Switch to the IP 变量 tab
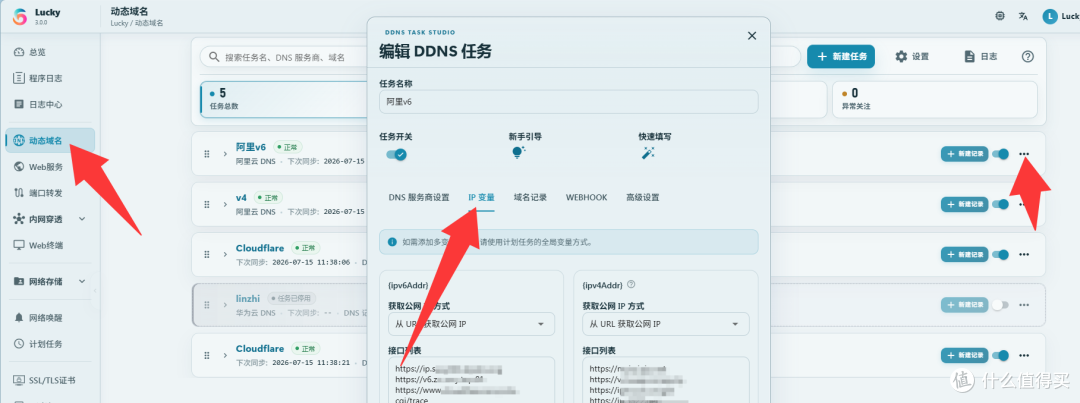 [x=481, y=198]
